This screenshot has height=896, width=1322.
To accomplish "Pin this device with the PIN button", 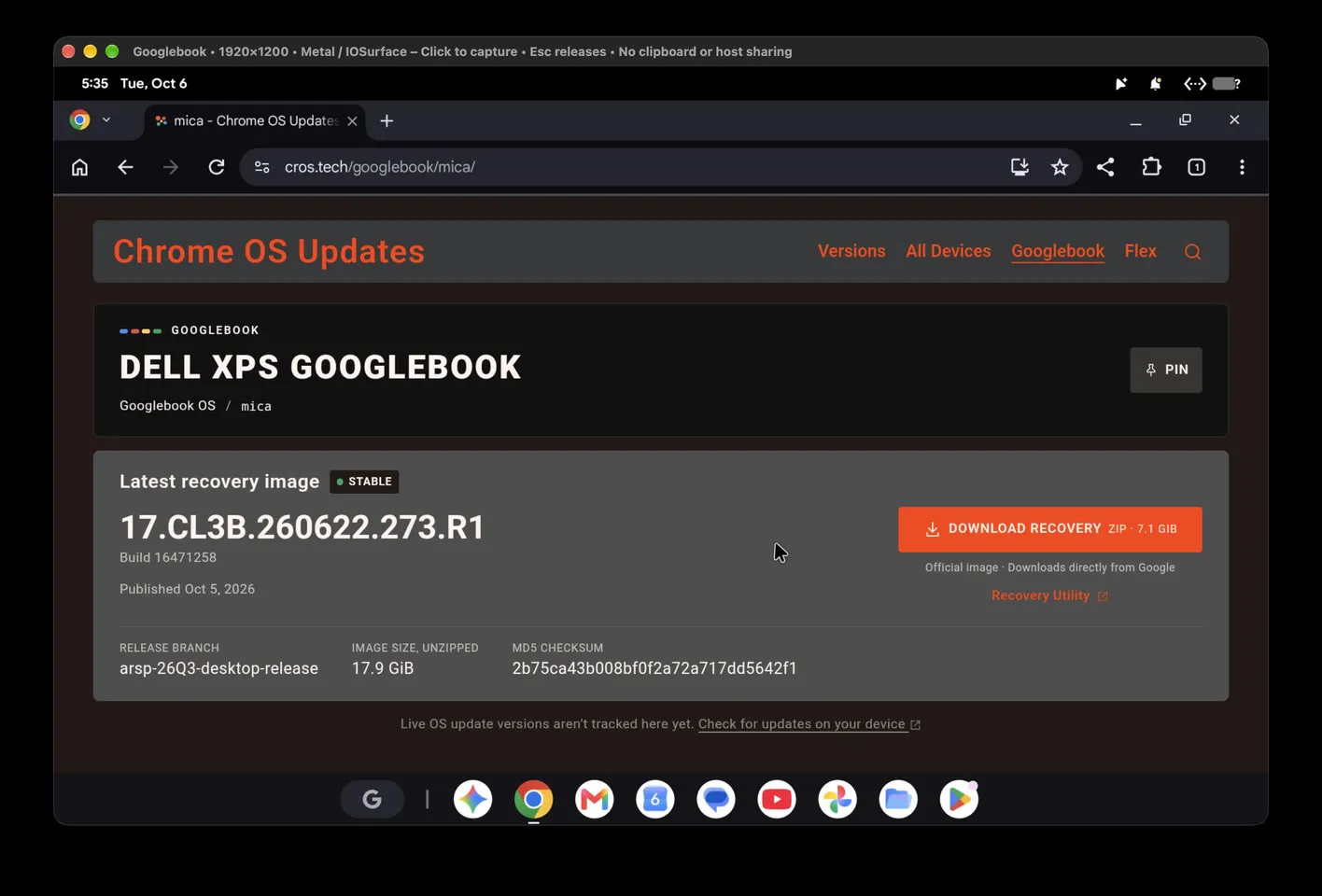I will click(x=1166, y=370).
